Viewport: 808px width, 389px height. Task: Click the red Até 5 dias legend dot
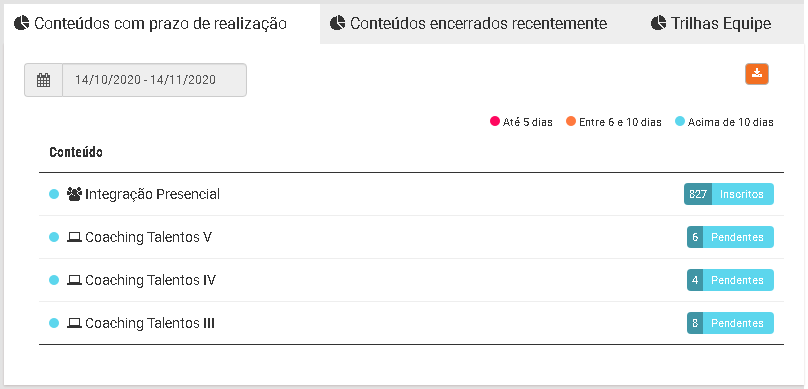pos(495,122)
